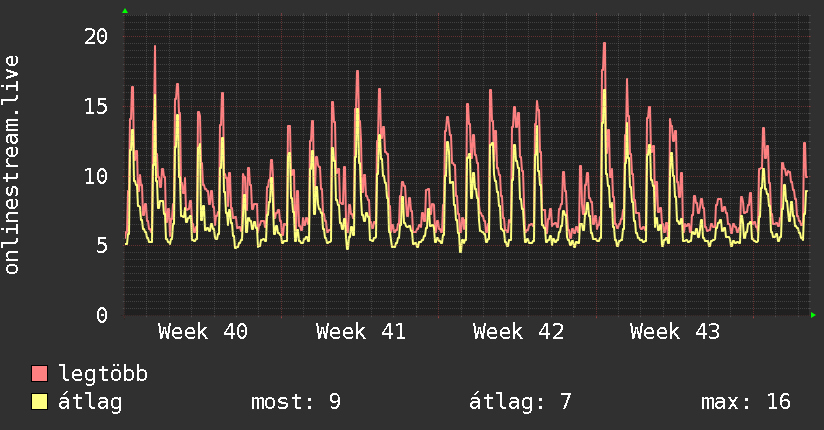824x430 pixels.
Task: Click the 'most: 9' current value
Action: pyautogui.click(x=296, y=402)
